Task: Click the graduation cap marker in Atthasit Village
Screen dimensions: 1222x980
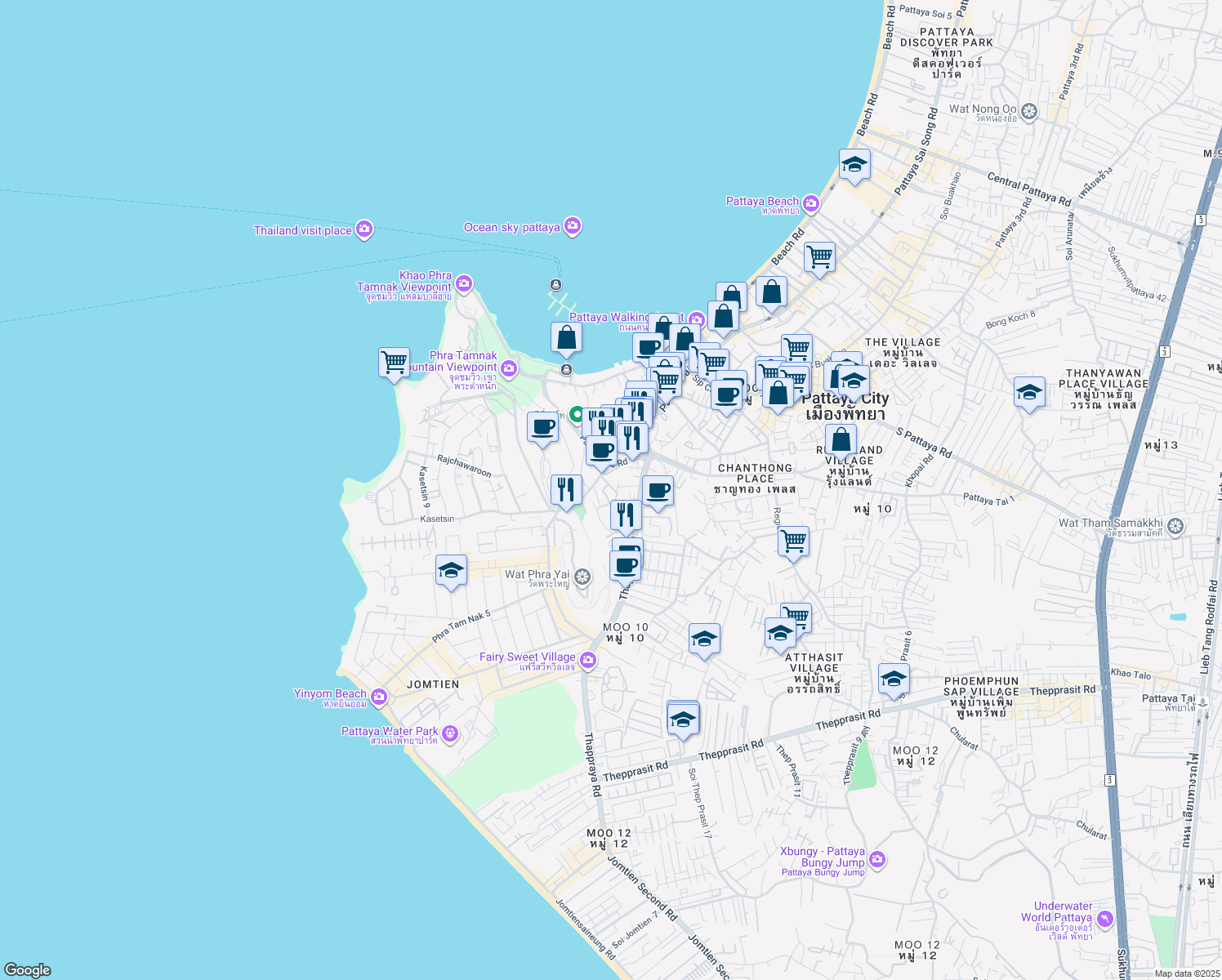Action: (781, 632)
